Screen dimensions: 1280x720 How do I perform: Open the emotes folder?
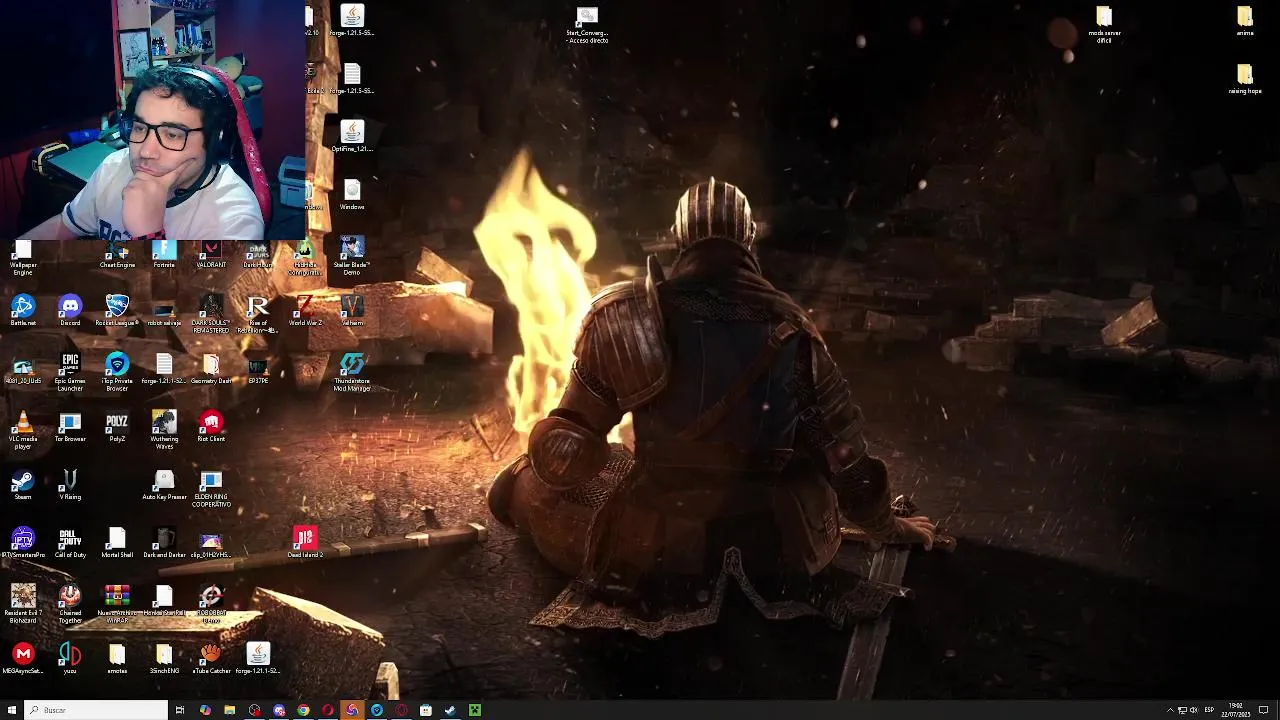(117, 659)
